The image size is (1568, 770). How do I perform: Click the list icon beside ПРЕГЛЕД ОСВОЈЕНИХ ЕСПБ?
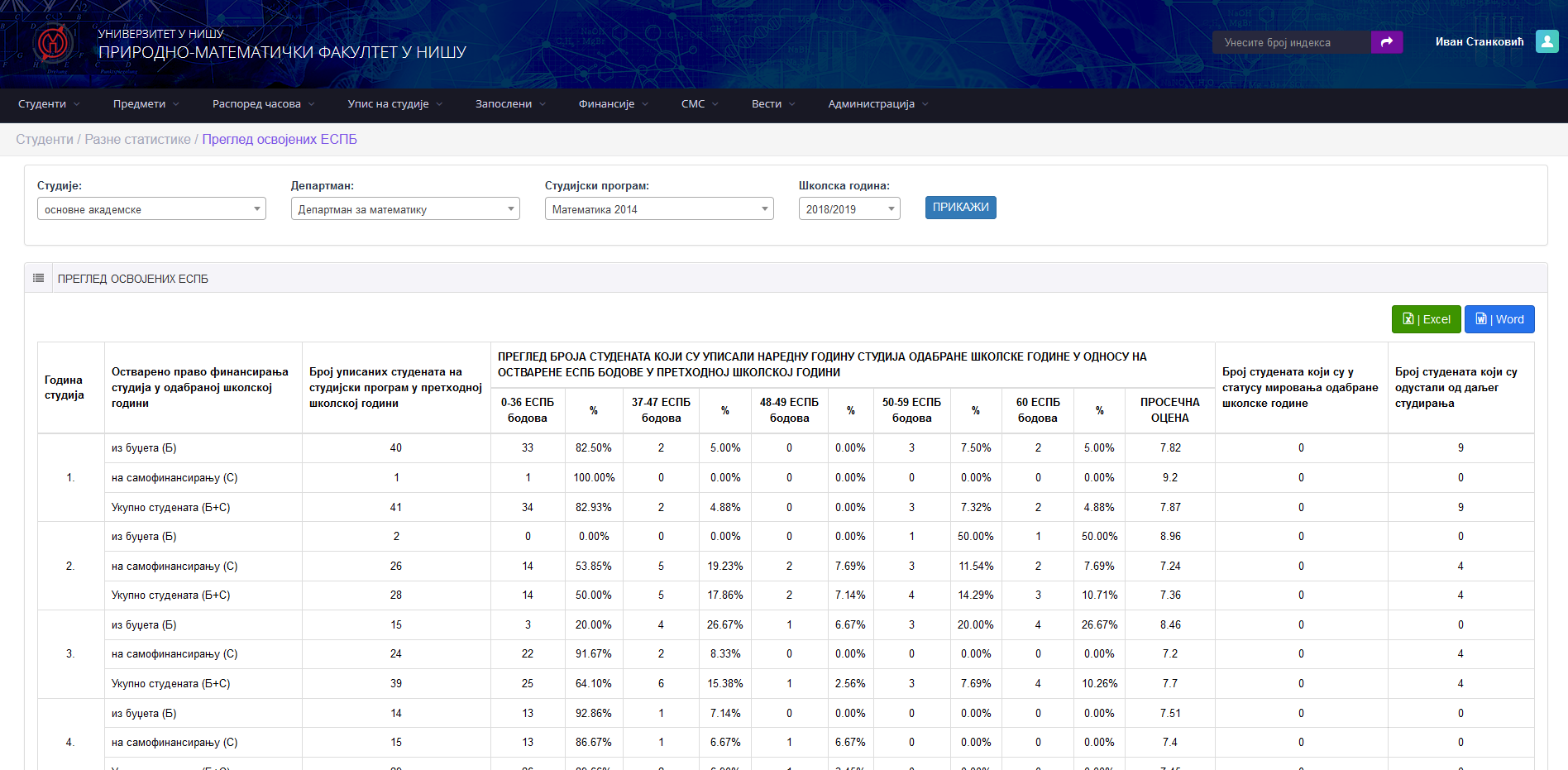(x=39, y=279)
